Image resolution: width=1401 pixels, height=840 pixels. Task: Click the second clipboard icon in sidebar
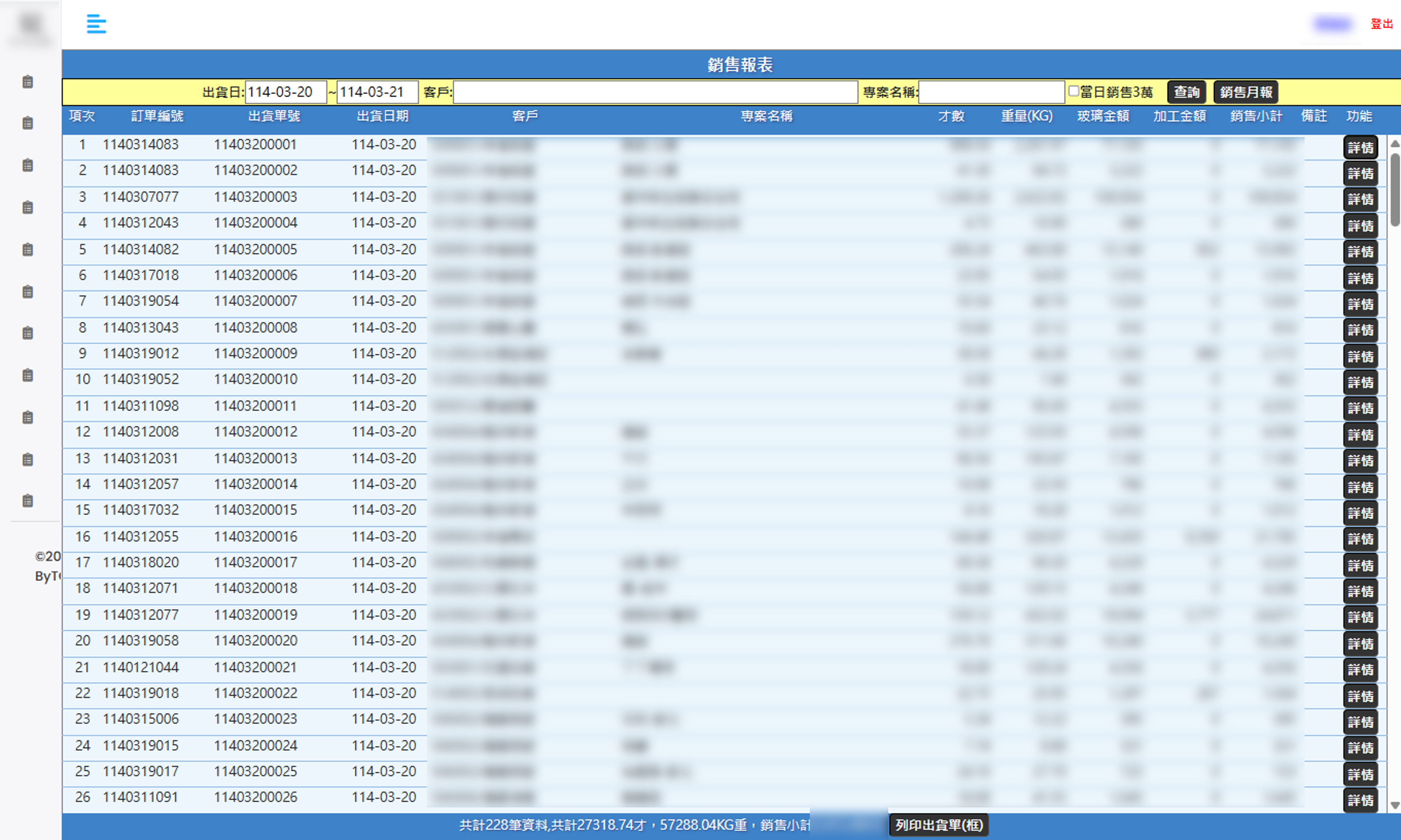[x=28, y=124]
